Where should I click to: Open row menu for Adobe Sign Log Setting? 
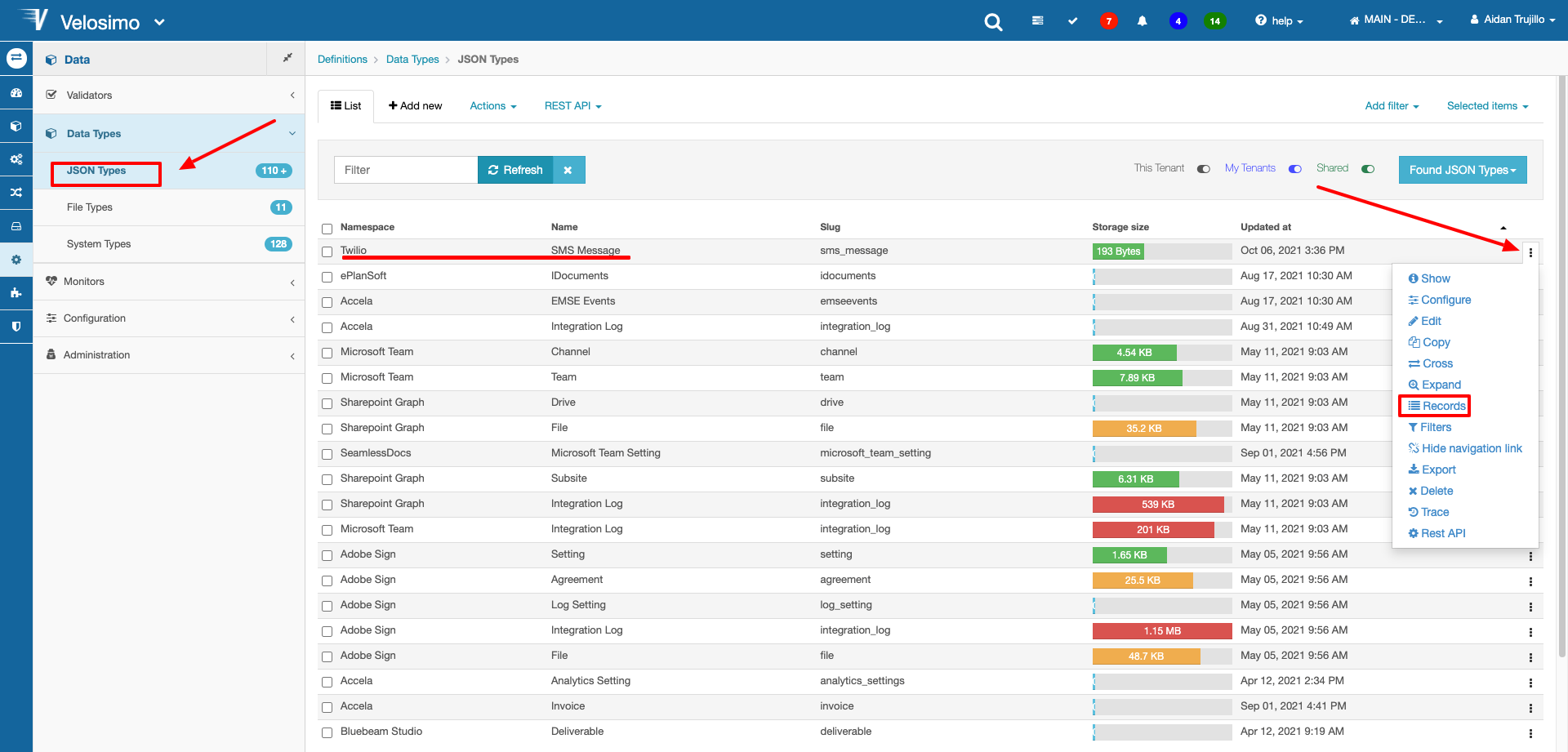coord(1530,607)
